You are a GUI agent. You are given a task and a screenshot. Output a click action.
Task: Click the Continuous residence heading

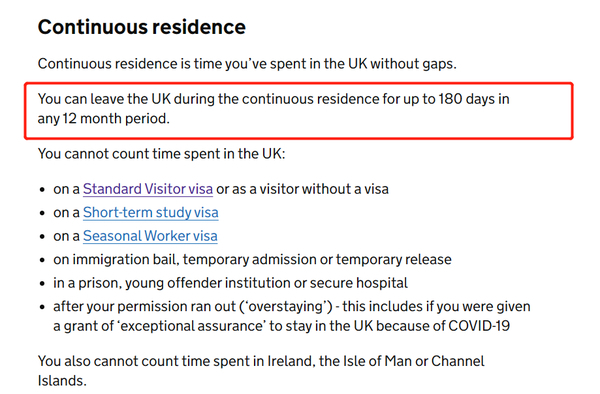tap(142, 27)
